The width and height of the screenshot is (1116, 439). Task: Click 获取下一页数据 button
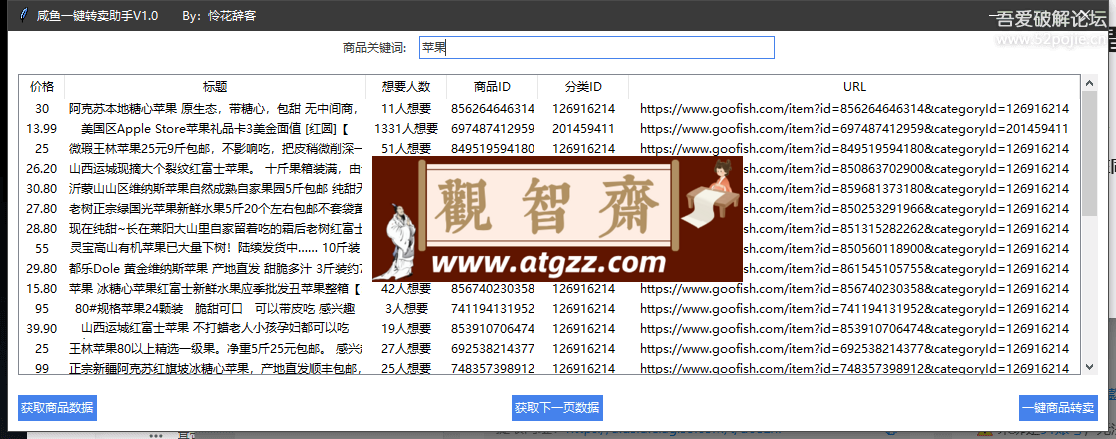557,408
